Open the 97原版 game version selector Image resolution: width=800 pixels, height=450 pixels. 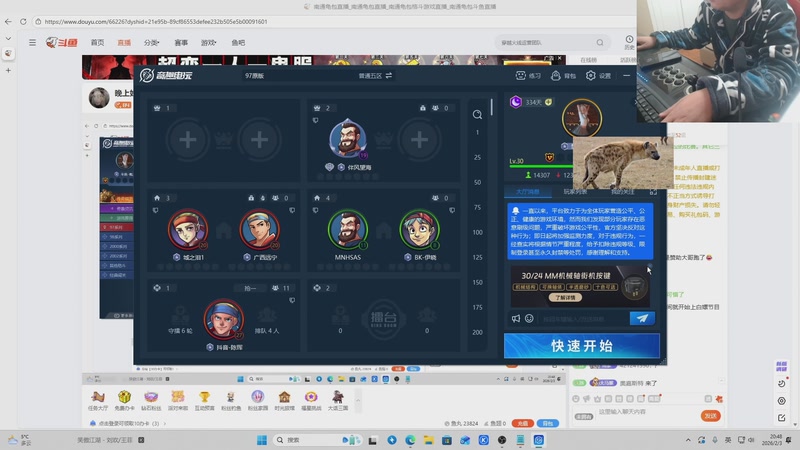click(x=254, y=76)
